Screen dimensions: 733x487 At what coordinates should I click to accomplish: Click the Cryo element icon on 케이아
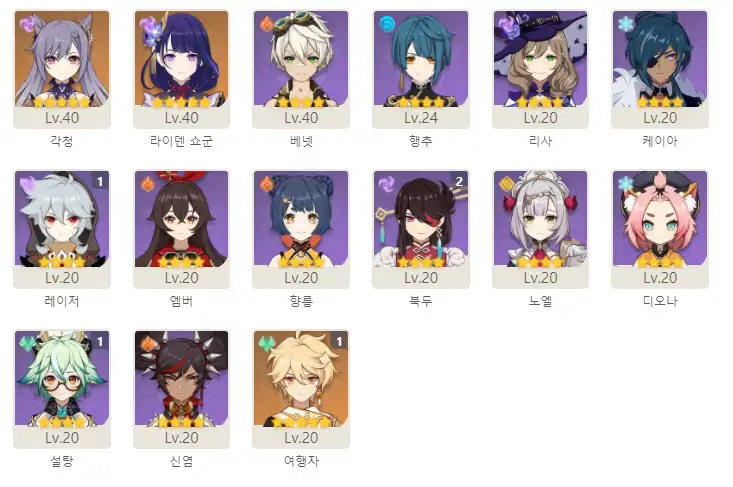coord(626,23)
